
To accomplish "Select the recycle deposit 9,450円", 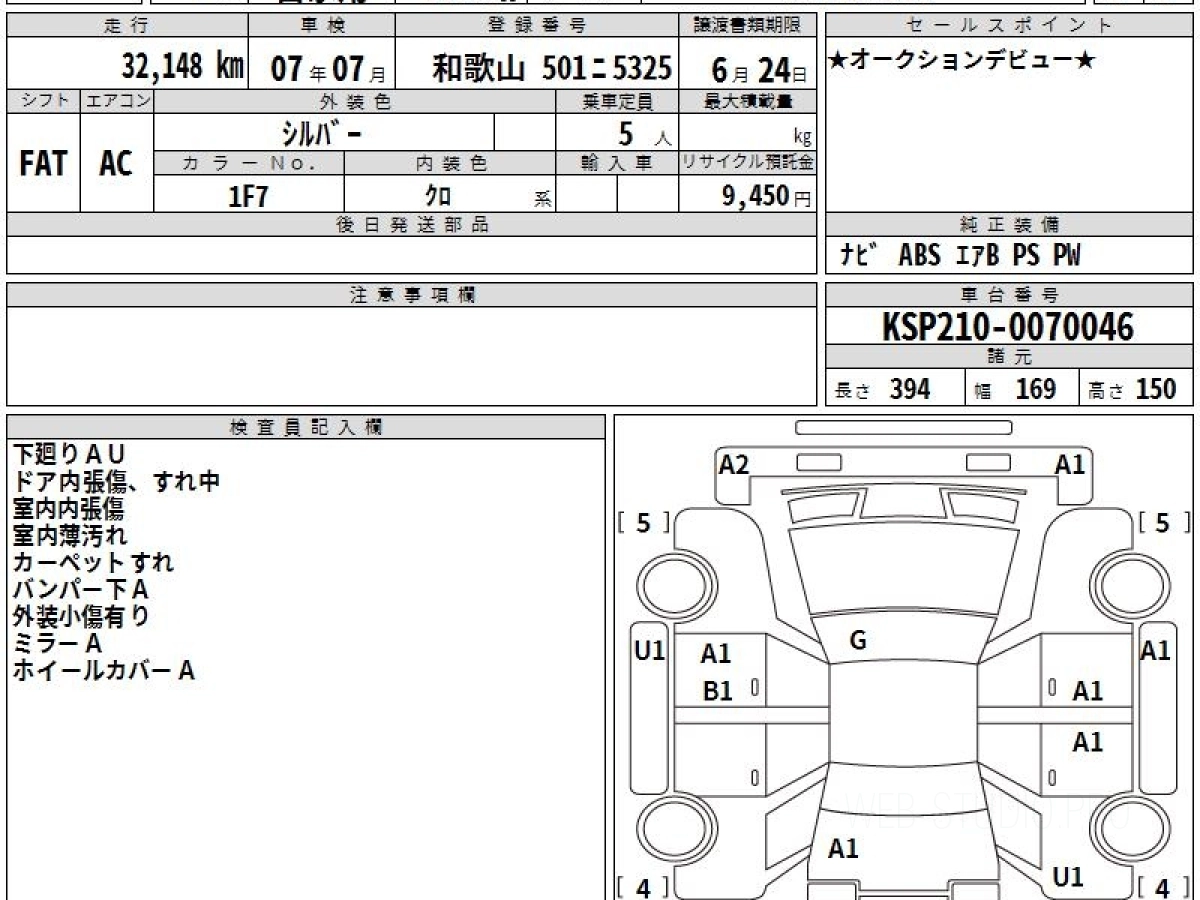I will coord(767,196).
